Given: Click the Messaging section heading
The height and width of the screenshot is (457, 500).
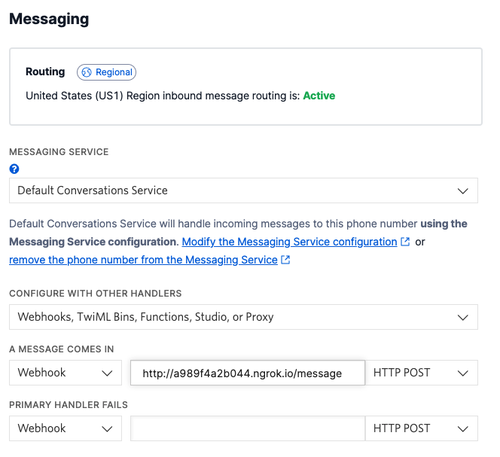Looking at the screenshot, I should pyautogui.click(x=49, y=19).
